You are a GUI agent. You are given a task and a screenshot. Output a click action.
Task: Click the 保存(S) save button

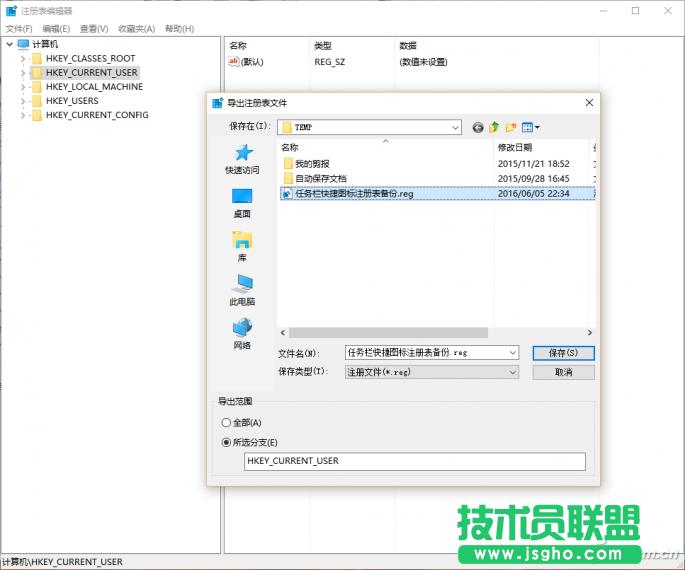564,353
